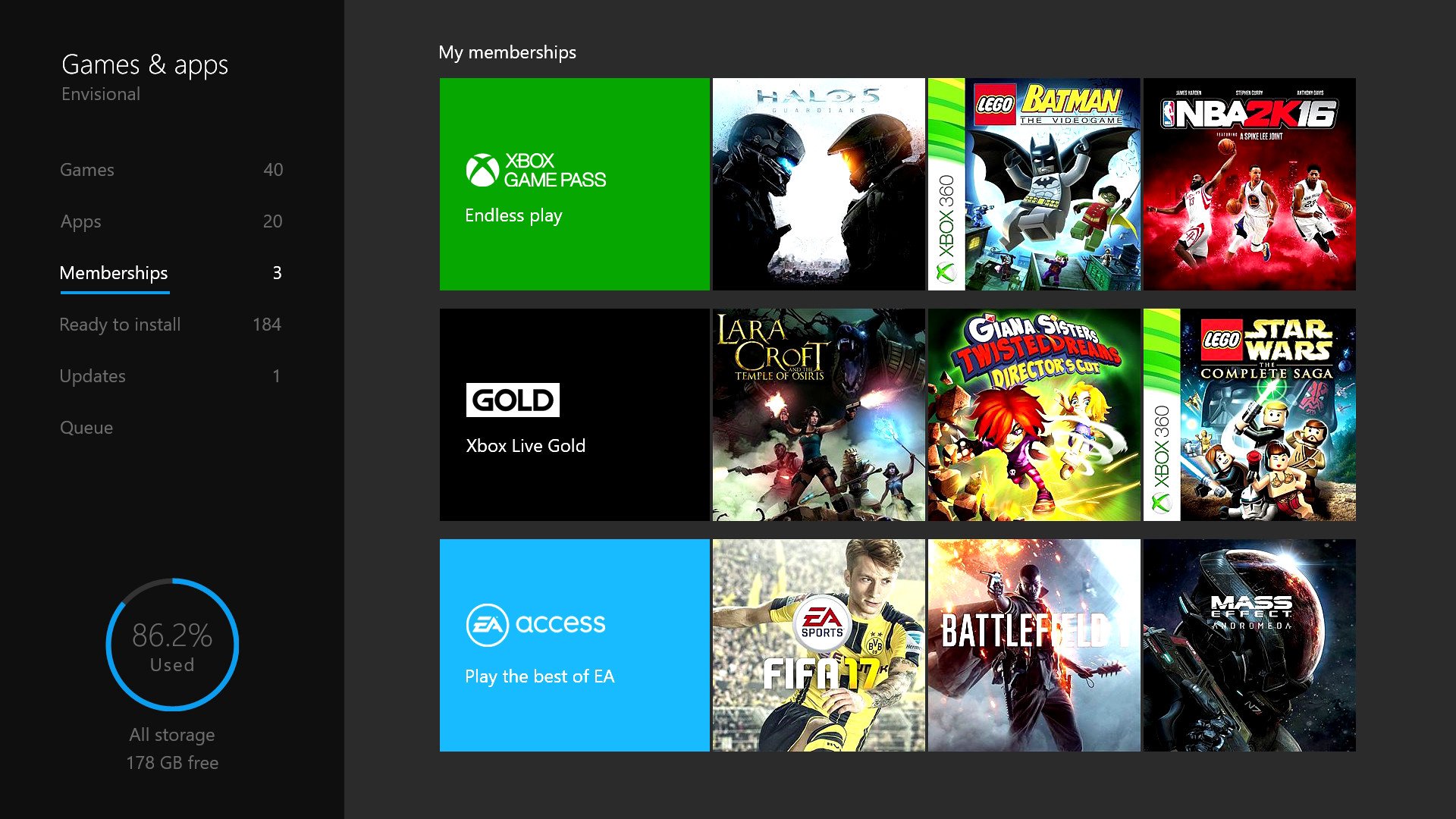
Task: Click the Envisional account label
Action: coord(99,94)
